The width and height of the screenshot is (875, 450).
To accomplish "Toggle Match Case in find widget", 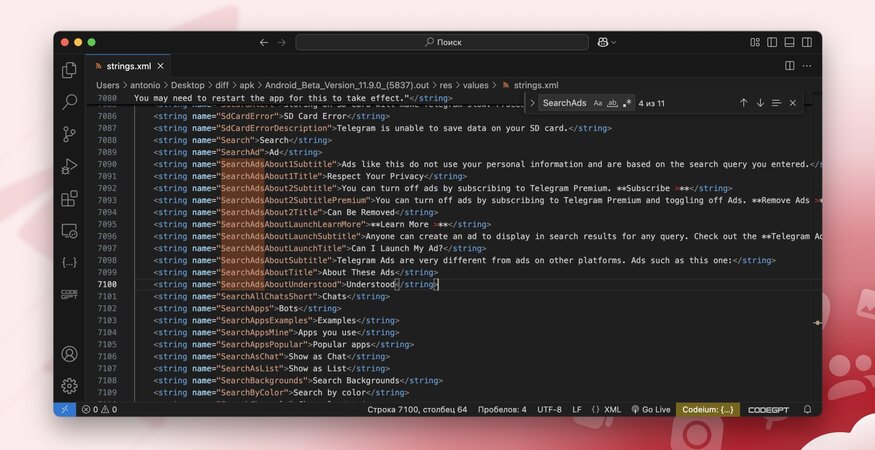I will tap(598, 103).
